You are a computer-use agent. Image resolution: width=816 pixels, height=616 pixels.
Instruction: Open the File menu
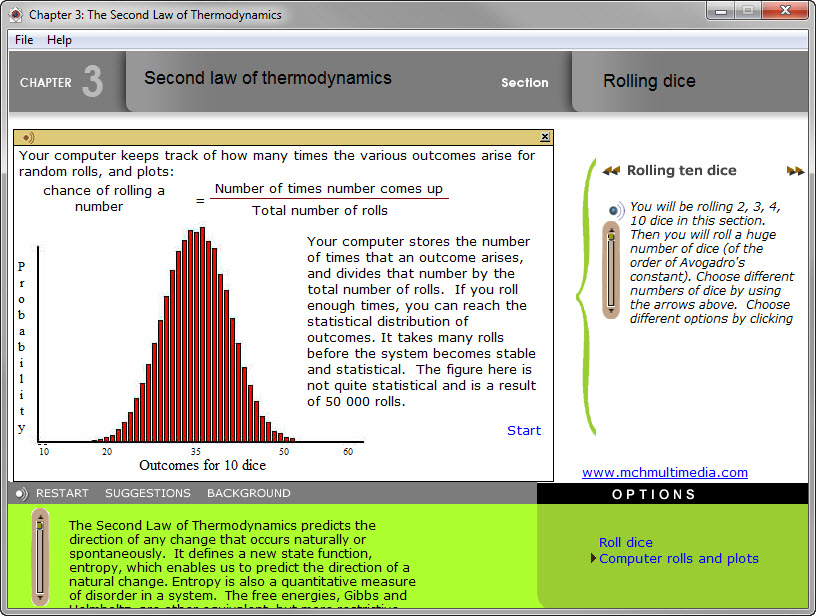tap(24, 40)
